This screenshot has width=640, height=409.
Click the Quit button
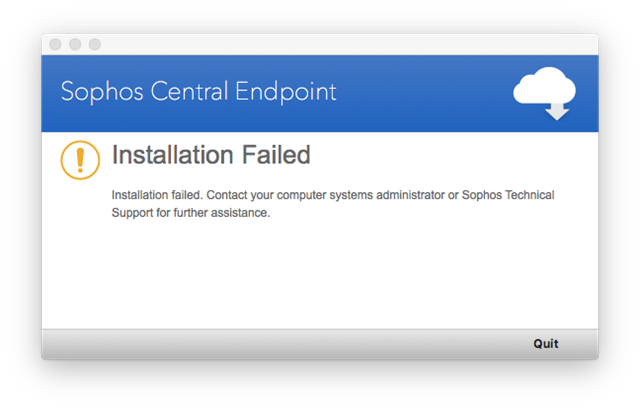click(x=545, y=344)
